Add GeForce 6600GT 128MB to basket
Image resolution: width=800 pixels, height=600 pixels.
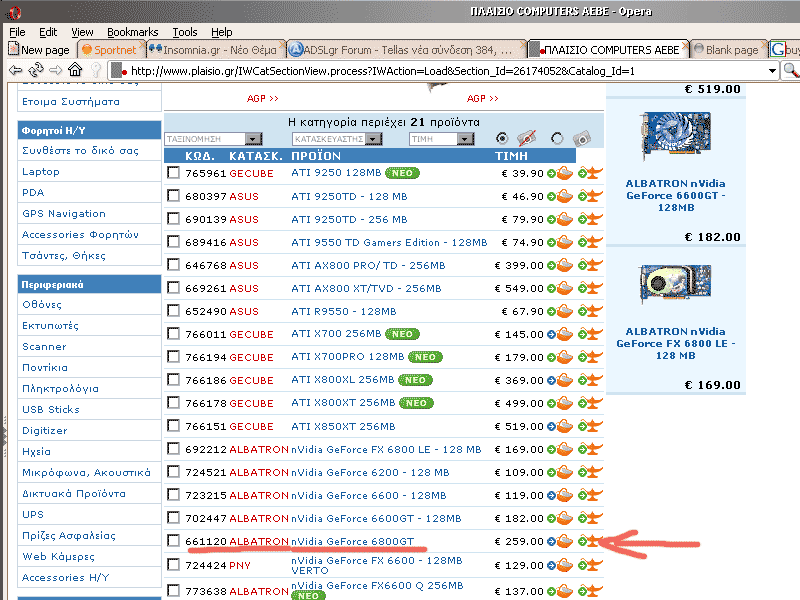point(560,518)
